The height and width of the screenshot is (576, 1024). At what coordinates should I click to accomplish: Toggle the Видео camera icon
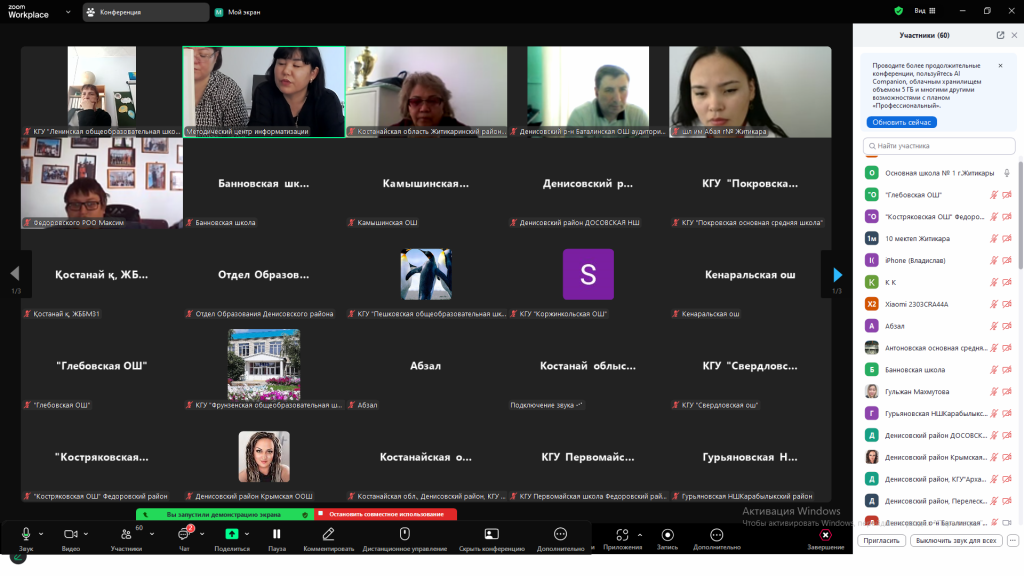click(71, 534)
